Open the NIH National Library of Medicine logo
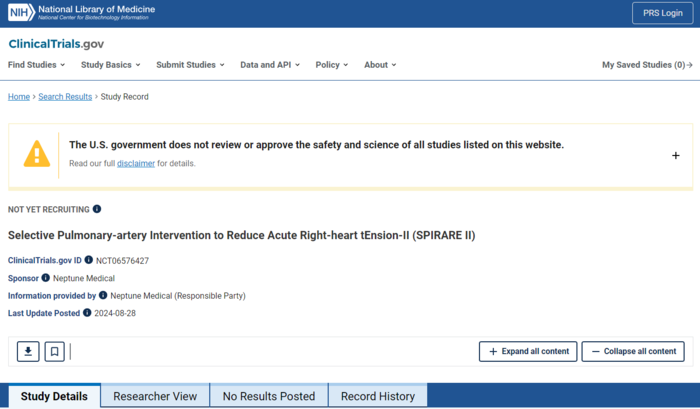Image resolution: width=700 pixels, height=409 pixels. point(81,13)
